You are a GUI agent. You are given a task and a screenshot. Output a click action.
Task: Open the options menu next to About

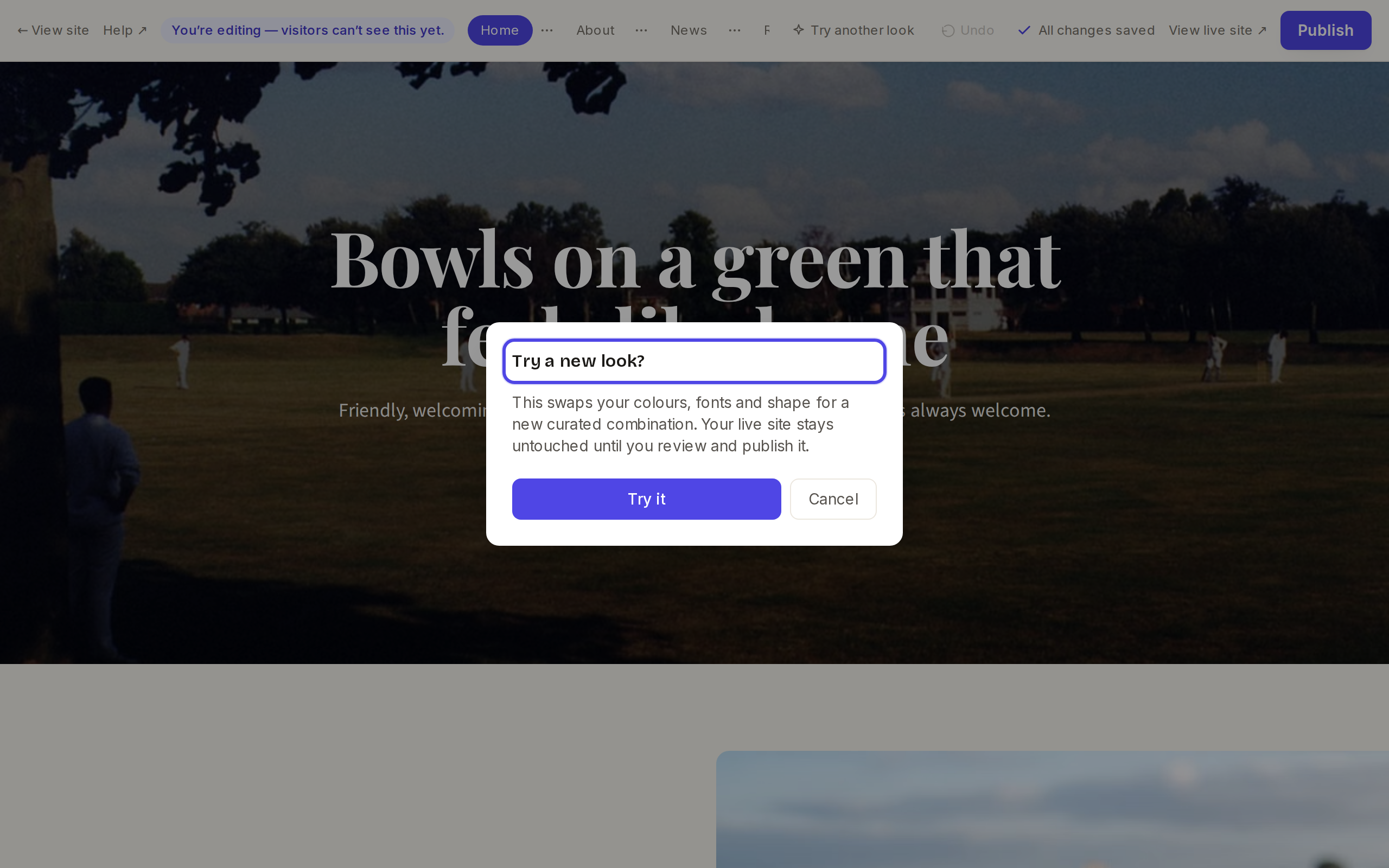coord(641,30)
